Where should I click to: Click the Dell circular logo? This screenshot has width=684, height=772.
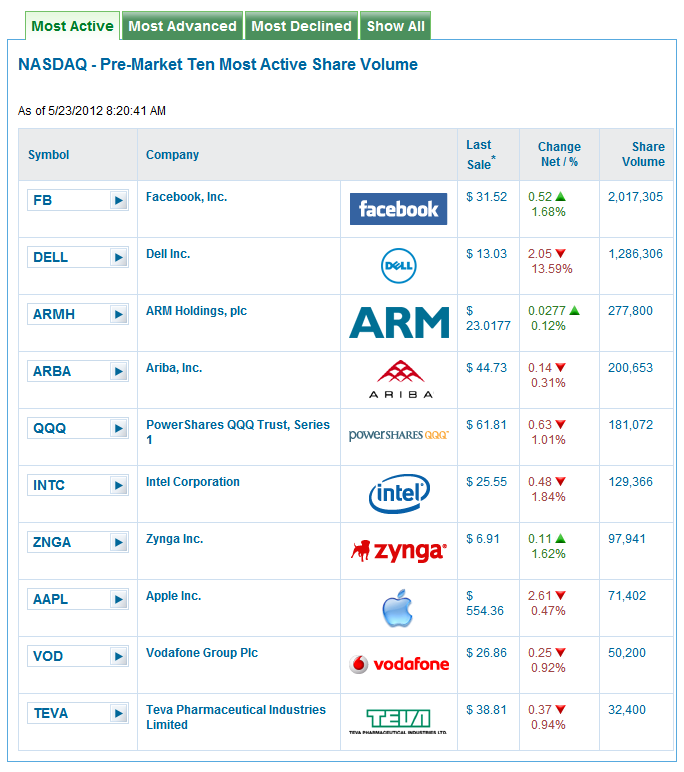pos(398,266)
